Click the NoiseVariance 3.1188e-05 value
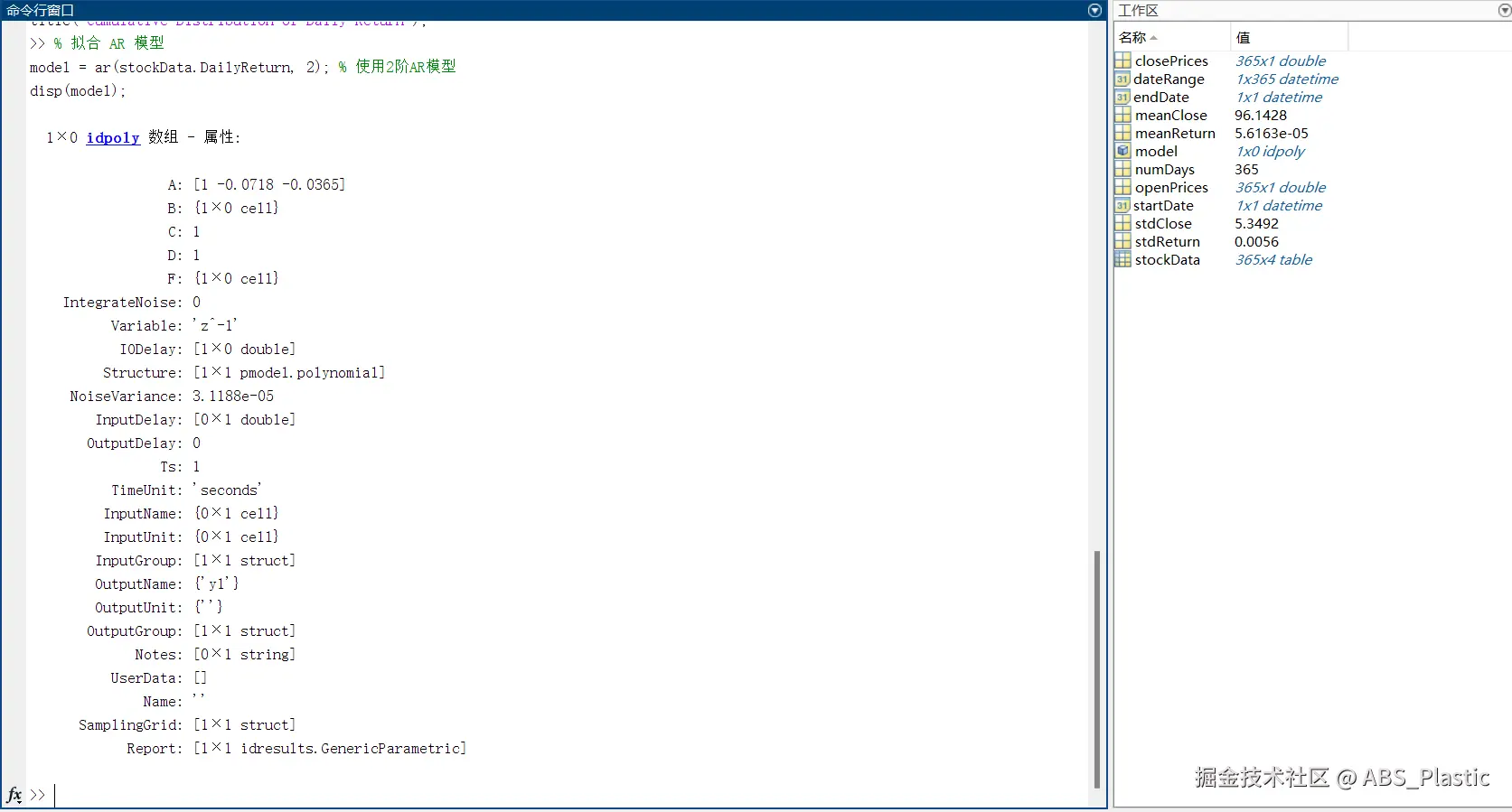This screenshot has width=1512, height=812. (x=232, y=396)
